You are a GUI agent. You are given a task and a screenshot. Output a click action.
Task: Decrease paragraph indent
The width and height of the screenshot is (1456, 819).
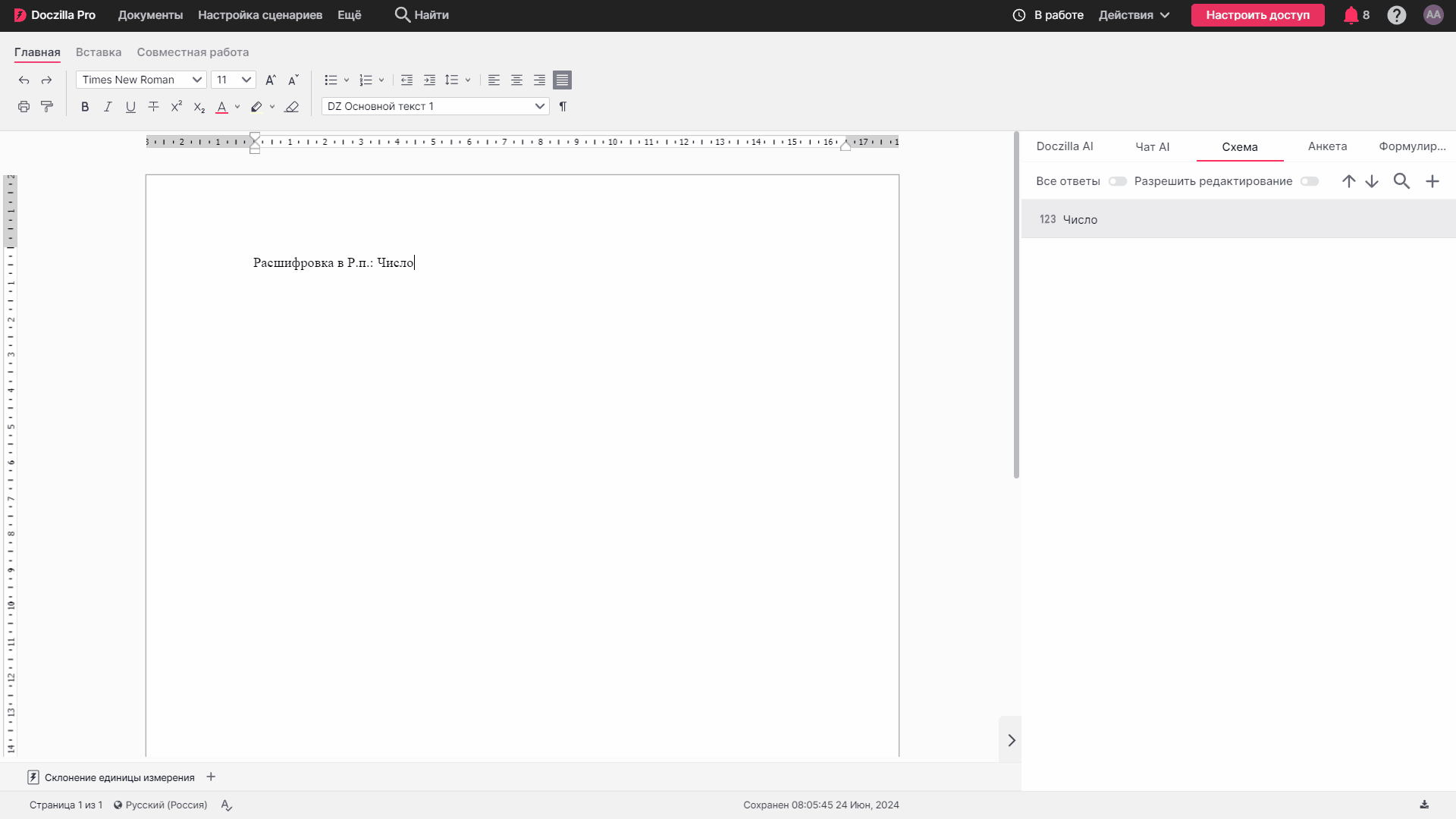tap(406, 80)
